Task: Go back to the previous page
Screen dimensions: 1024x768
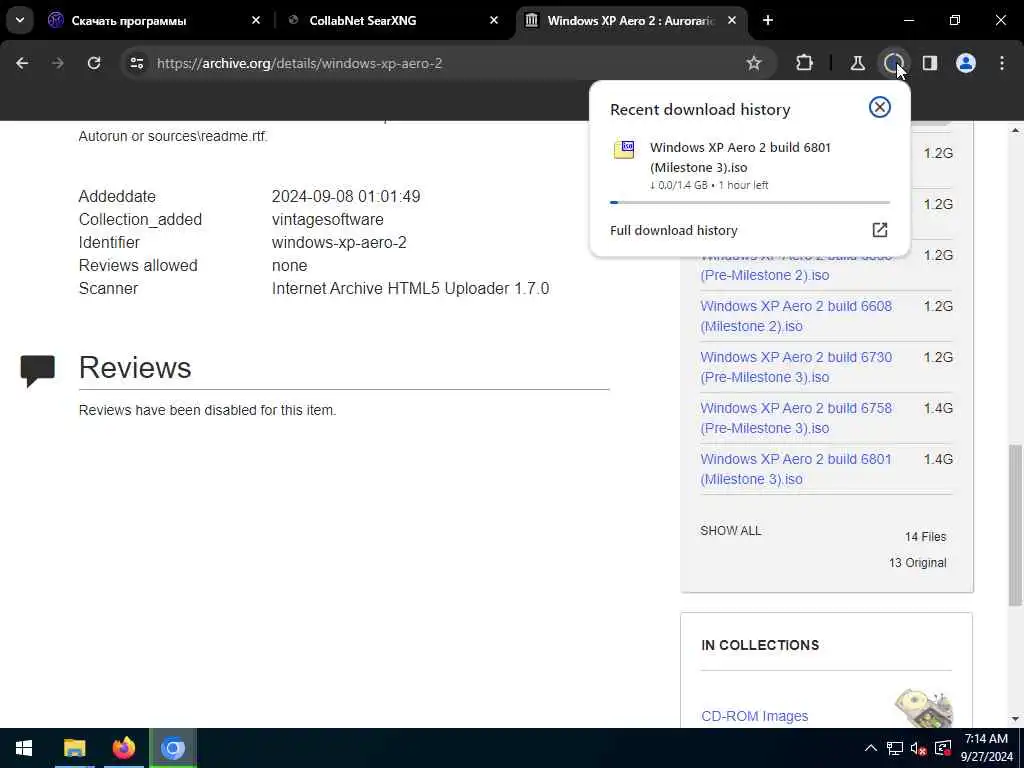Action: (22, 63)
